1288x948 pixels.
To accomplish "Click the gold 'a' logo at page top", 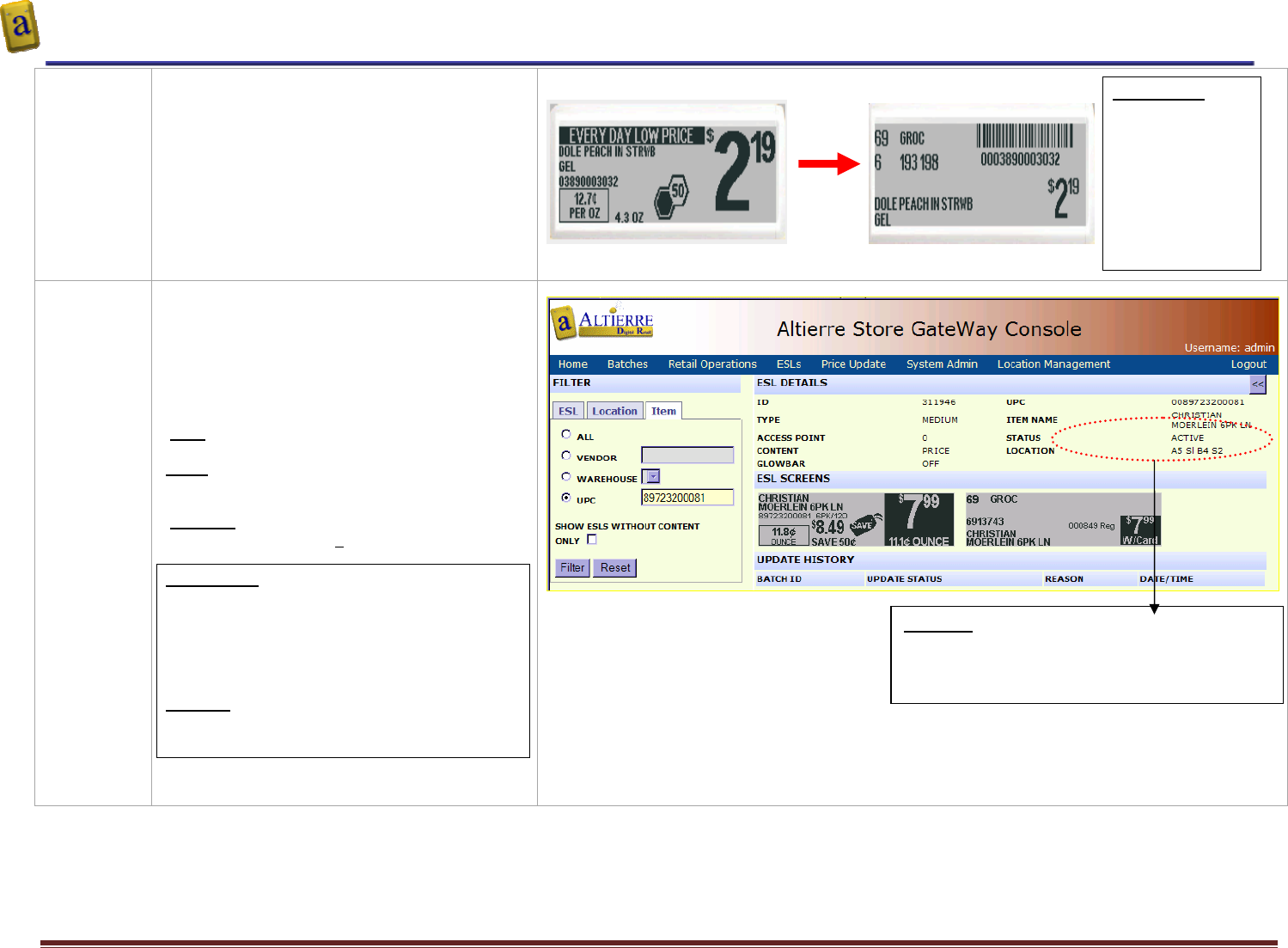I will point(21,27).
